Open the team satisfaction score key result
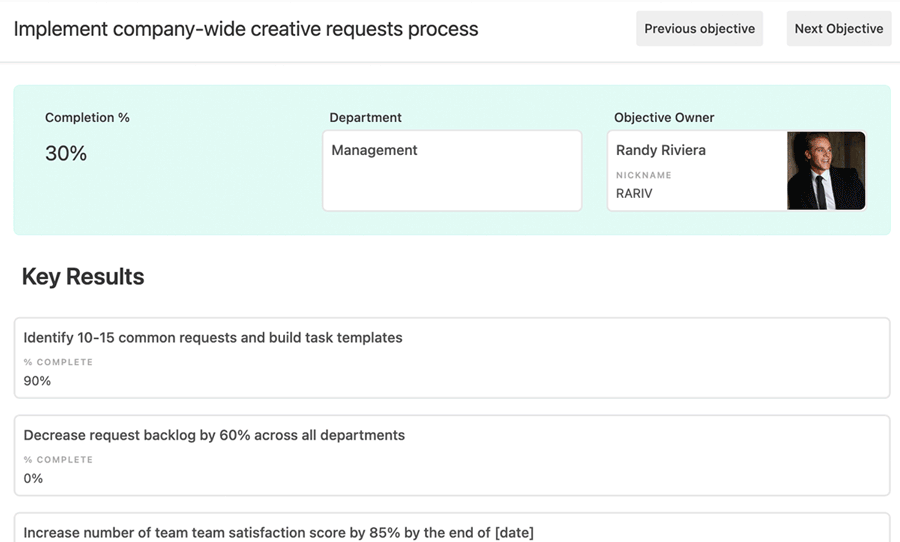Screen dimensions: 900x542 point(278,533)
